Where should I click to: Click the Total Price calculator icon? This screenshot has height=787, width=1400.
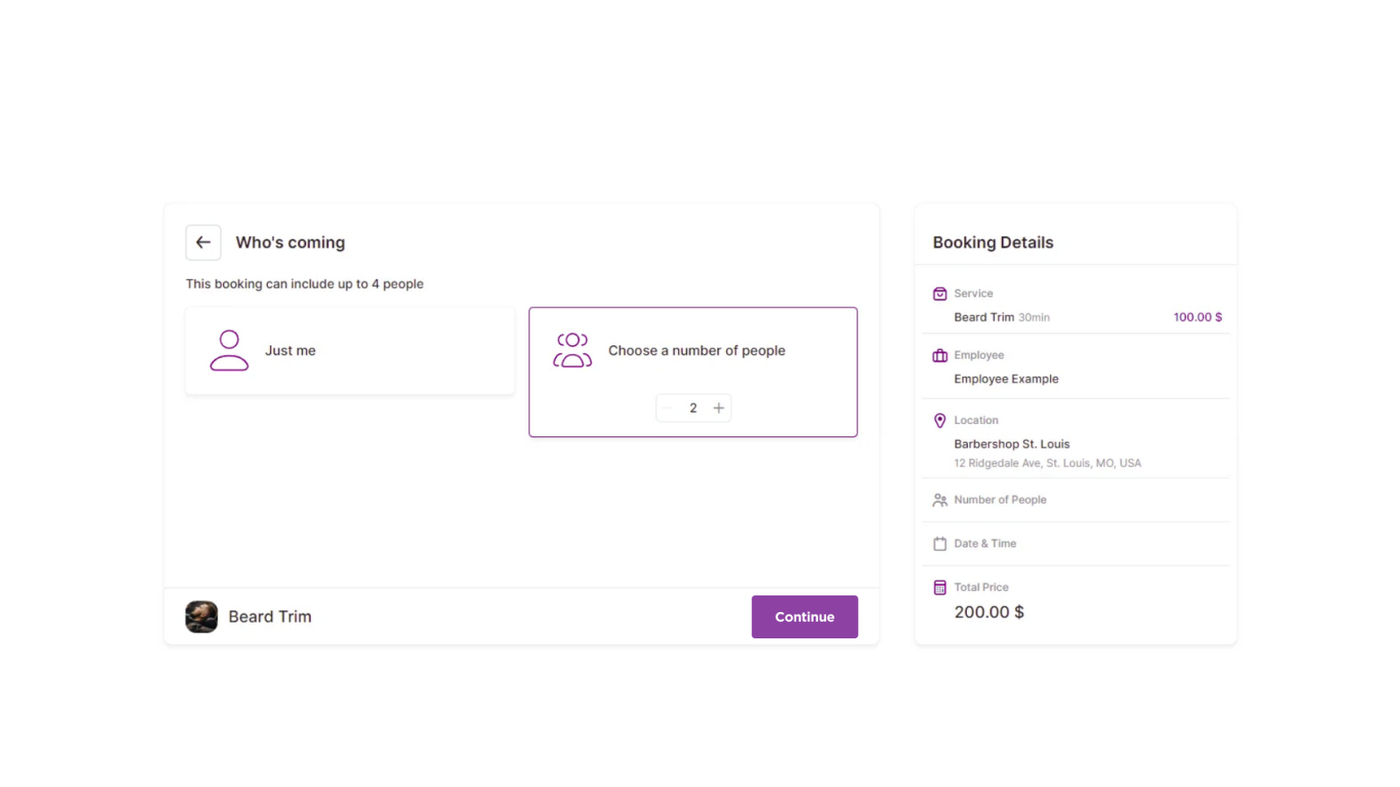(x=940, y=588)
